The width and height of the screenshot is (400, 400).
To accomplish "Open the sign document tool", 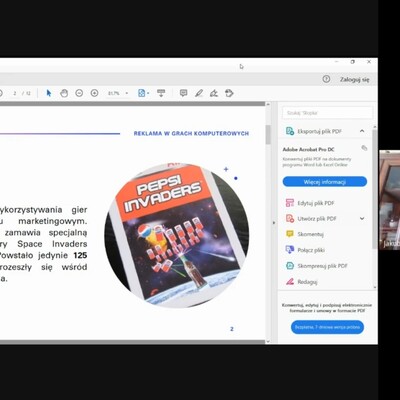I will click(214, 93).
